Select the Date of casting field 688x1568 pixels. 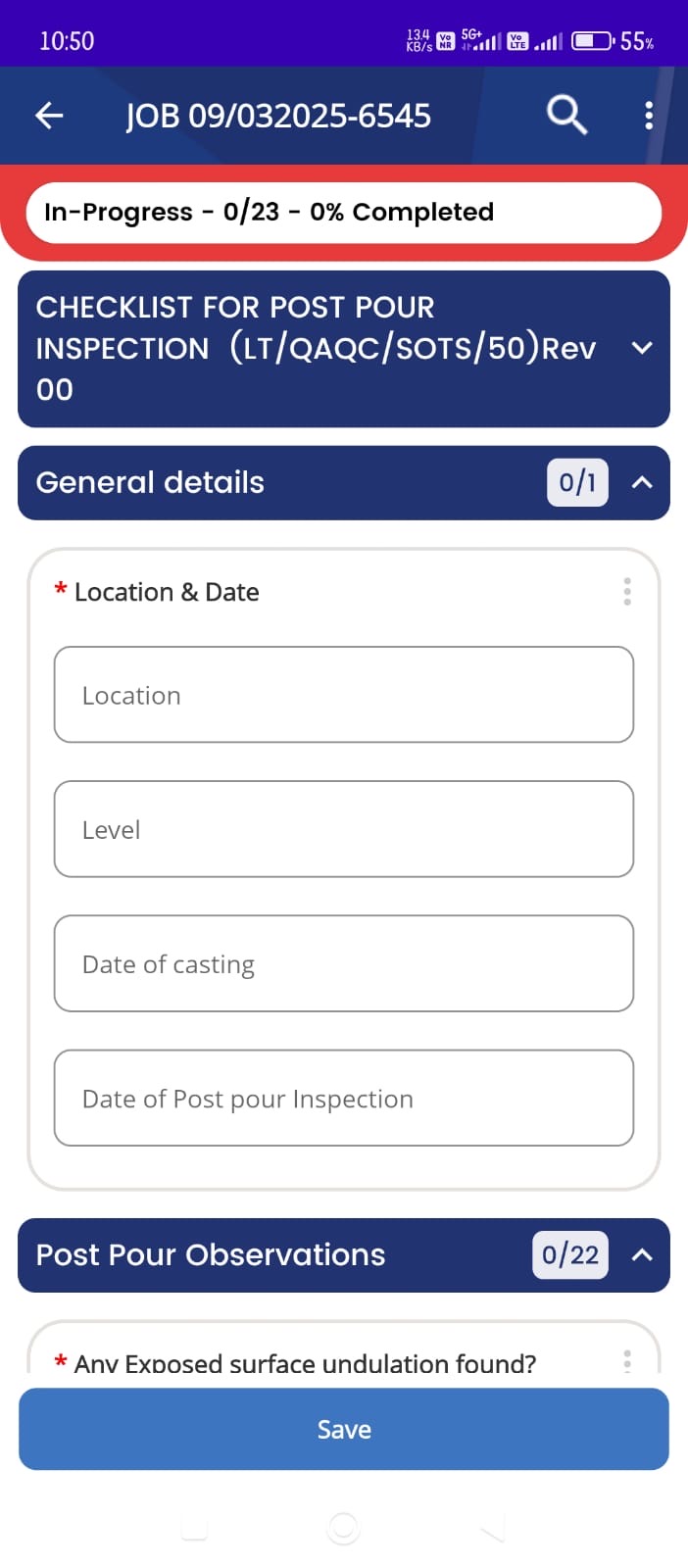coord(344,963)
